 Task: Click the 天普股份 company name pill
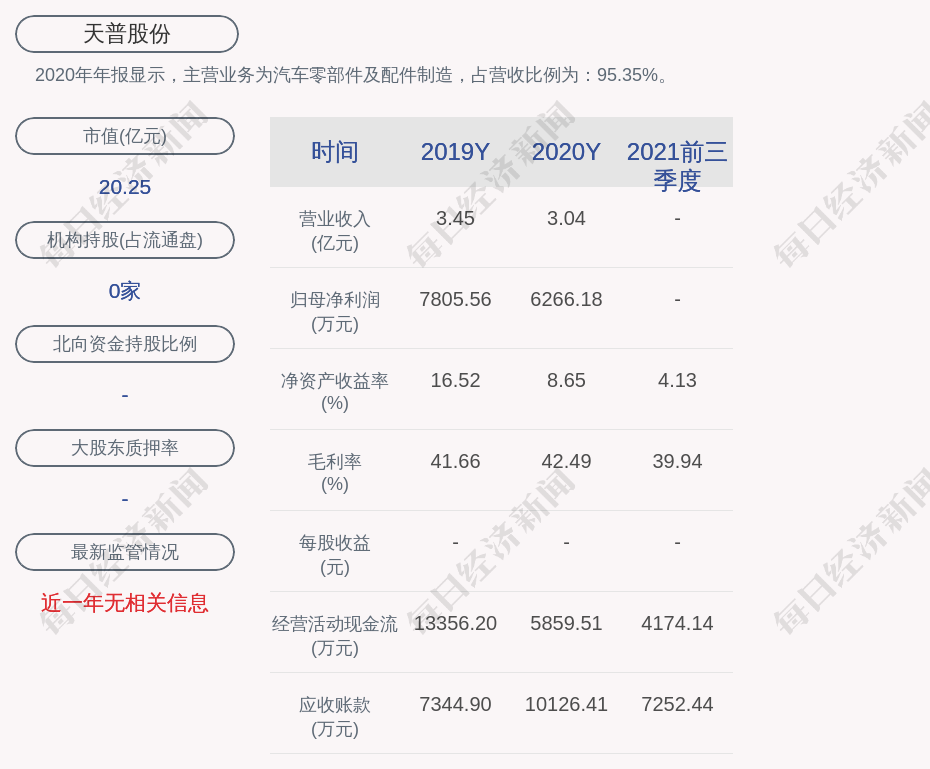[x=127, y=34]
